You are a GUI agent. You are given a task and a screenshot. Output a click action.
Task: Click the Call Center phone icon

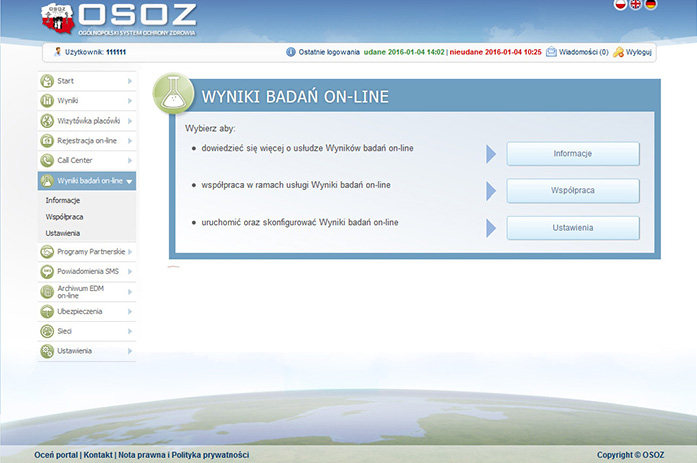tap(47, 160)
